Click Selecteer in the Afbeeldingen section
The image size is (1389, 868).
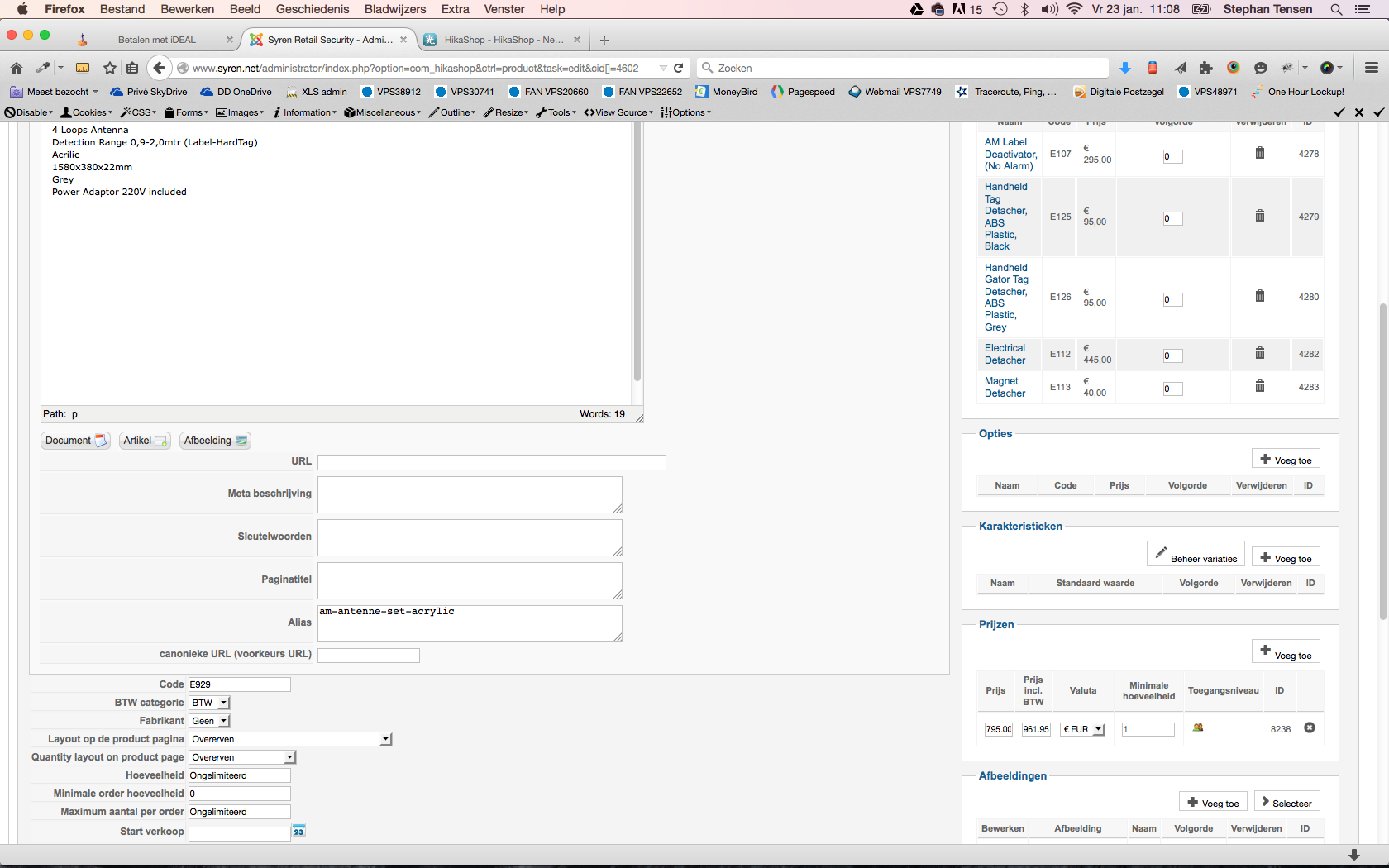(x=1287, y=802)
